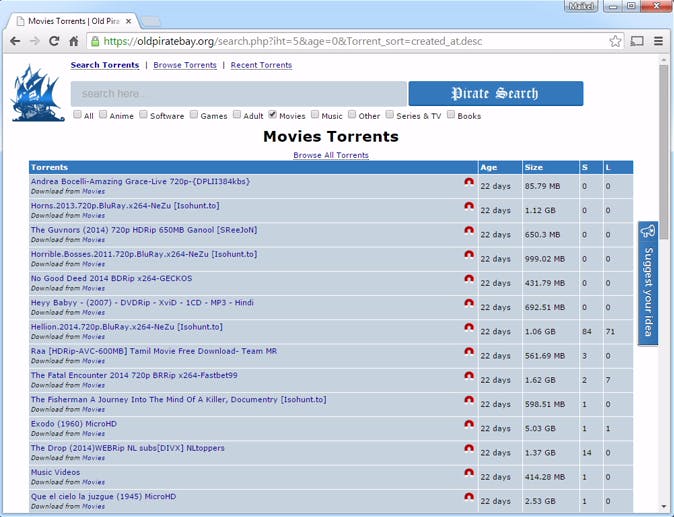Click the Maikel user profile button
The height and width of the screenshot is (517, 674).
(x=581, y=6)
